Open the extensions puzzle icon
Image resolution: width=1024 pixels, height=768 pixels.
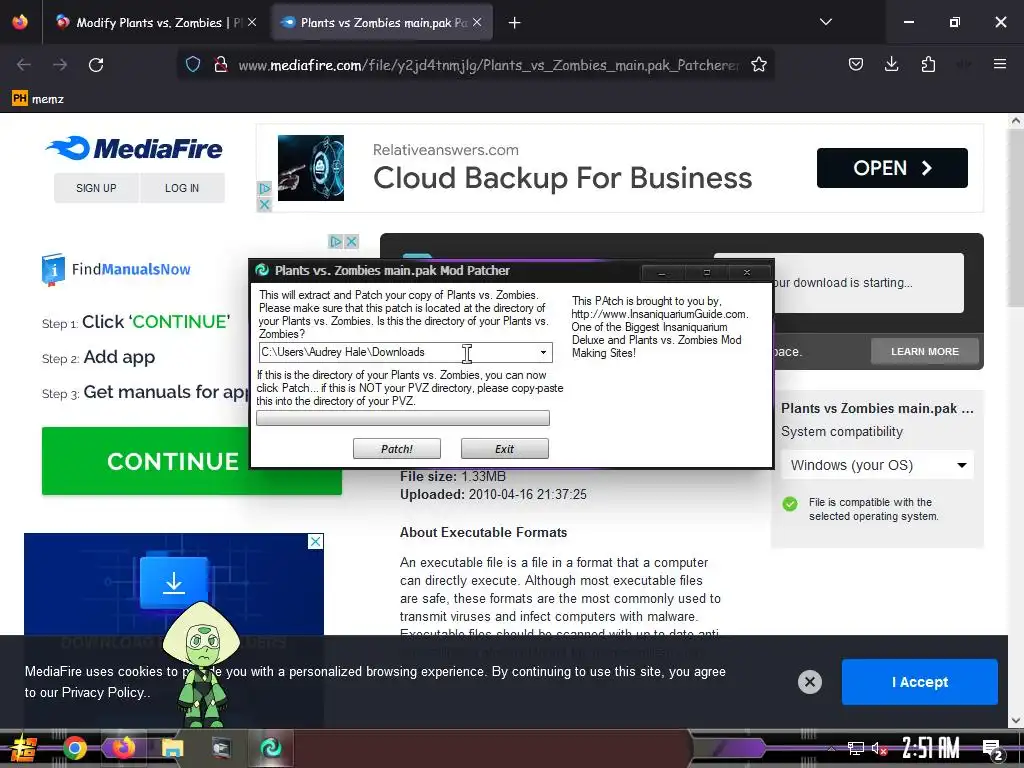coord(928,65)
